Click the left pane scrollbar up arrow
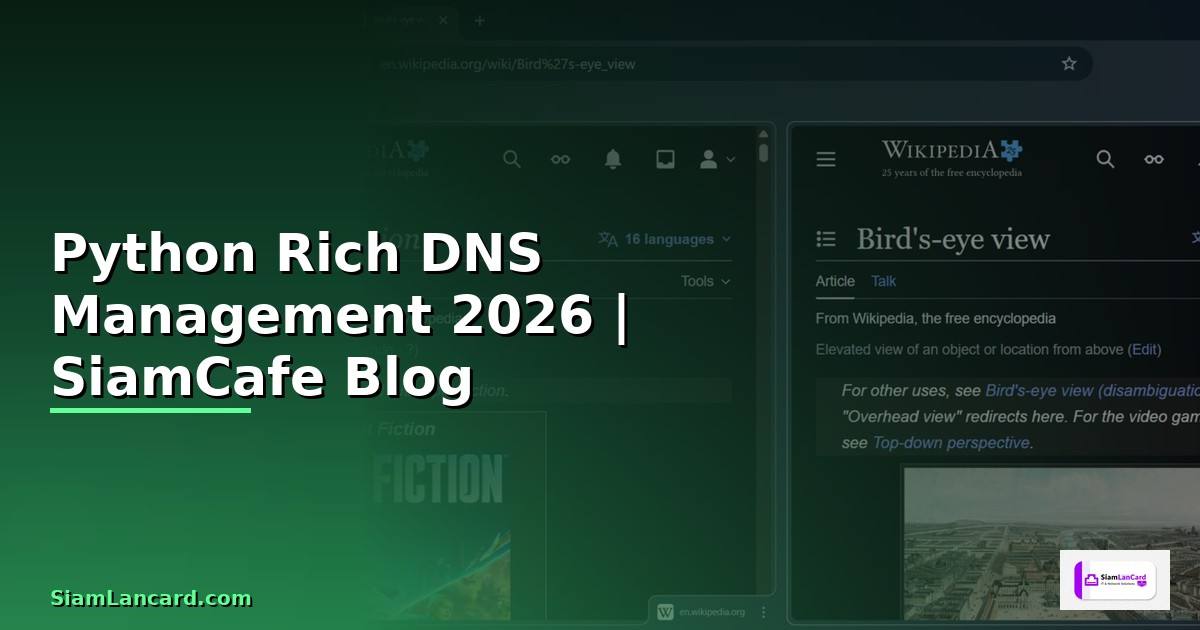This screenshot has height=630, width=1200. (764, 135)
